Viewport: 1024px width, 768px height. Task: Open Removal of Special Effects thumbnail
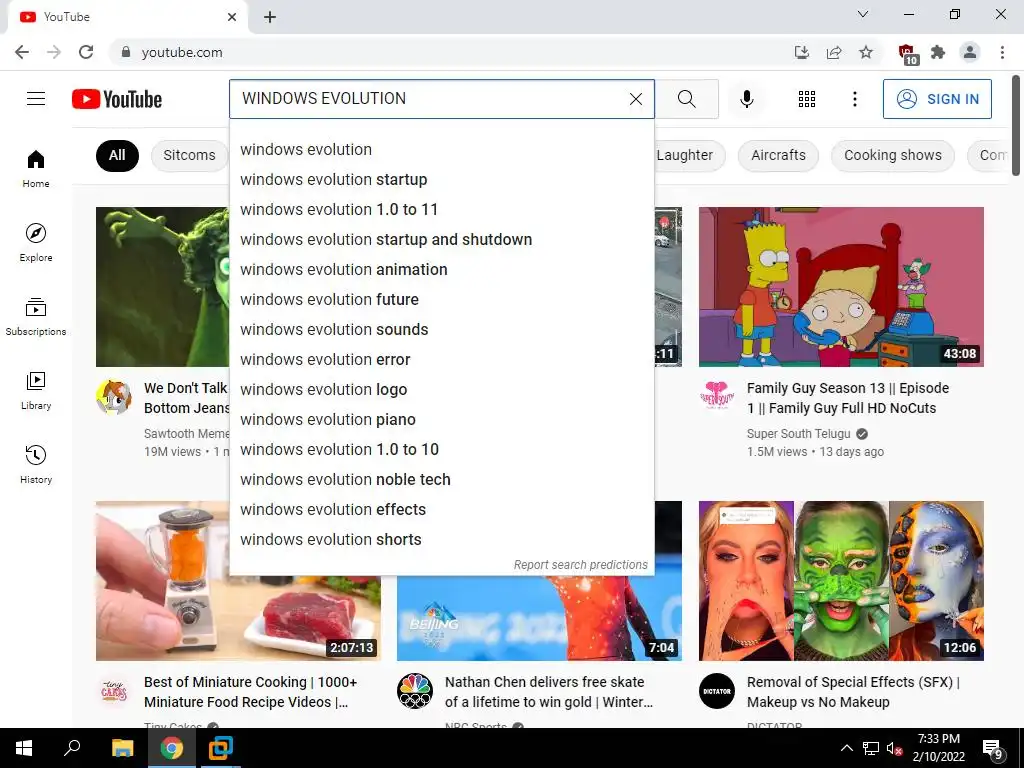(841, 581)
